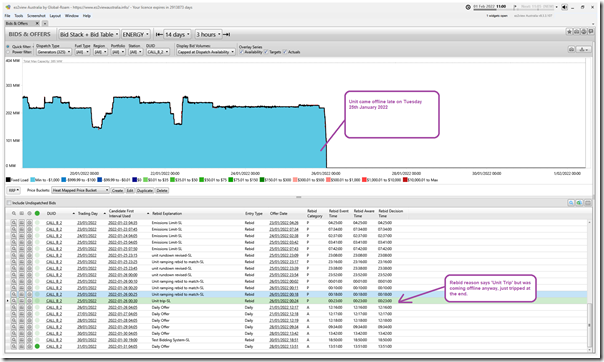Click the target icon in the first Emissions Limit row
Viewport: 604px width, 362px height.
point(29,223)
